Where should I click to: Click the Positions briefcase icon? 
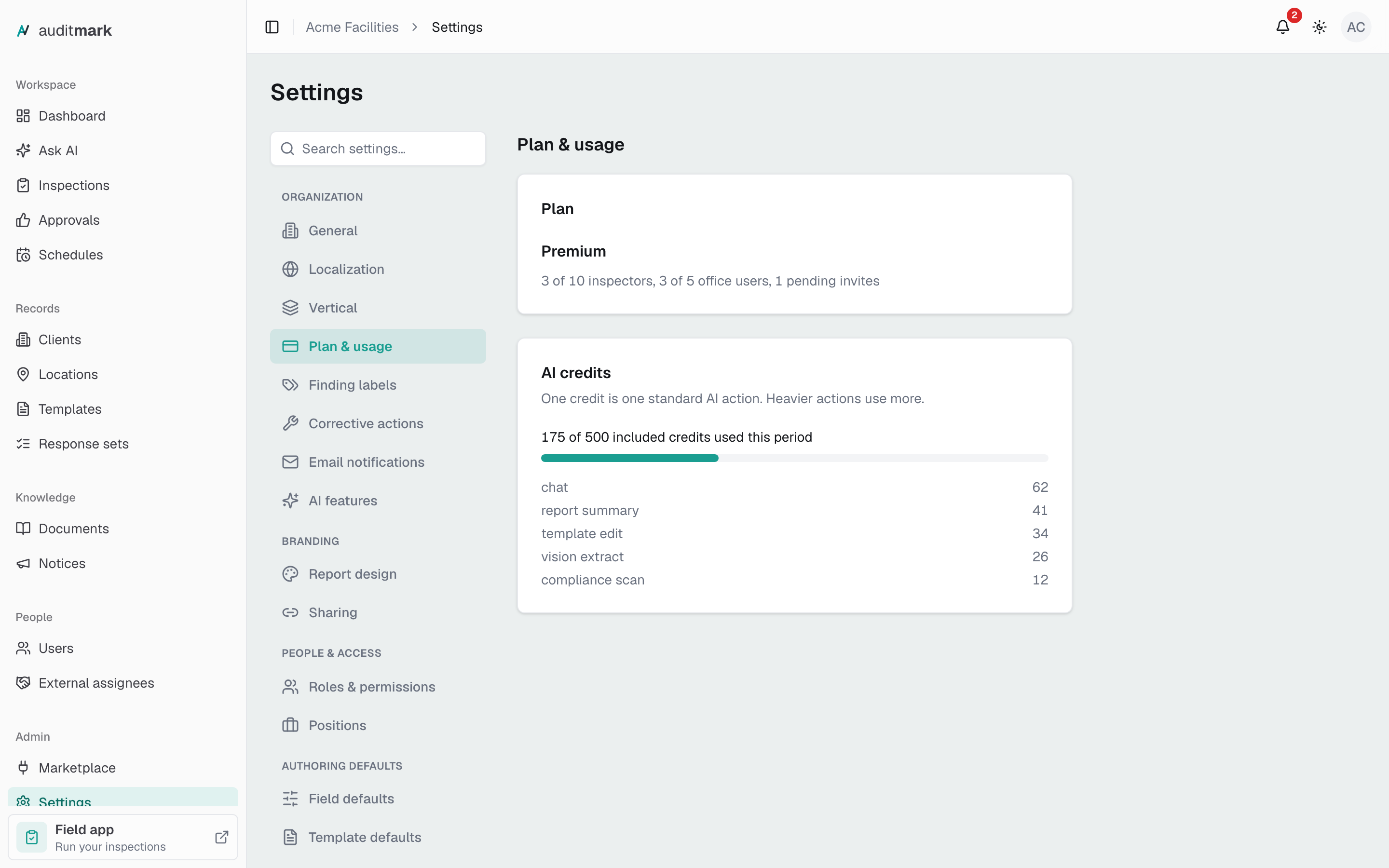pyautogui.click(x=290, y=726)
